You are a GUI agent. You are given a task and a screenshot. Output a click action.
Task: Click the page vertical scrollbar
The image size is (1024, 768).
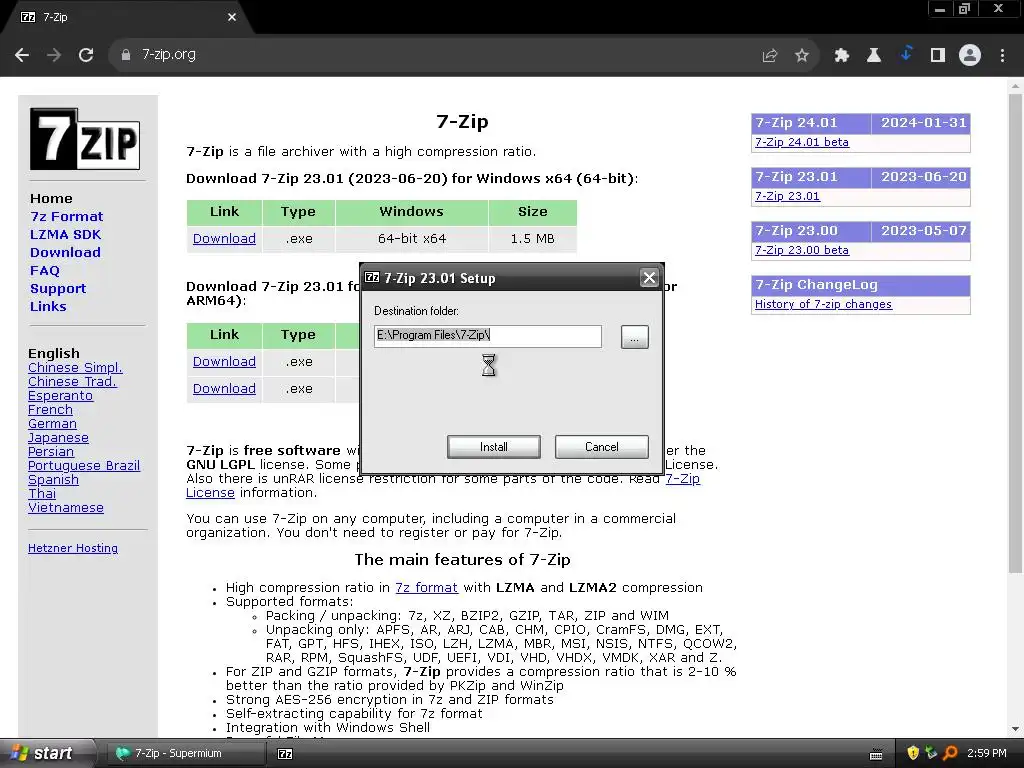[1015, 333]
